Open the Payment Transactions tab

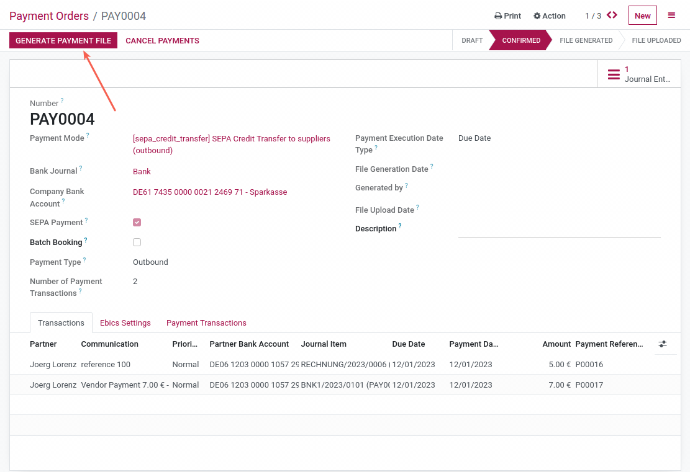[x=206, y=323]
